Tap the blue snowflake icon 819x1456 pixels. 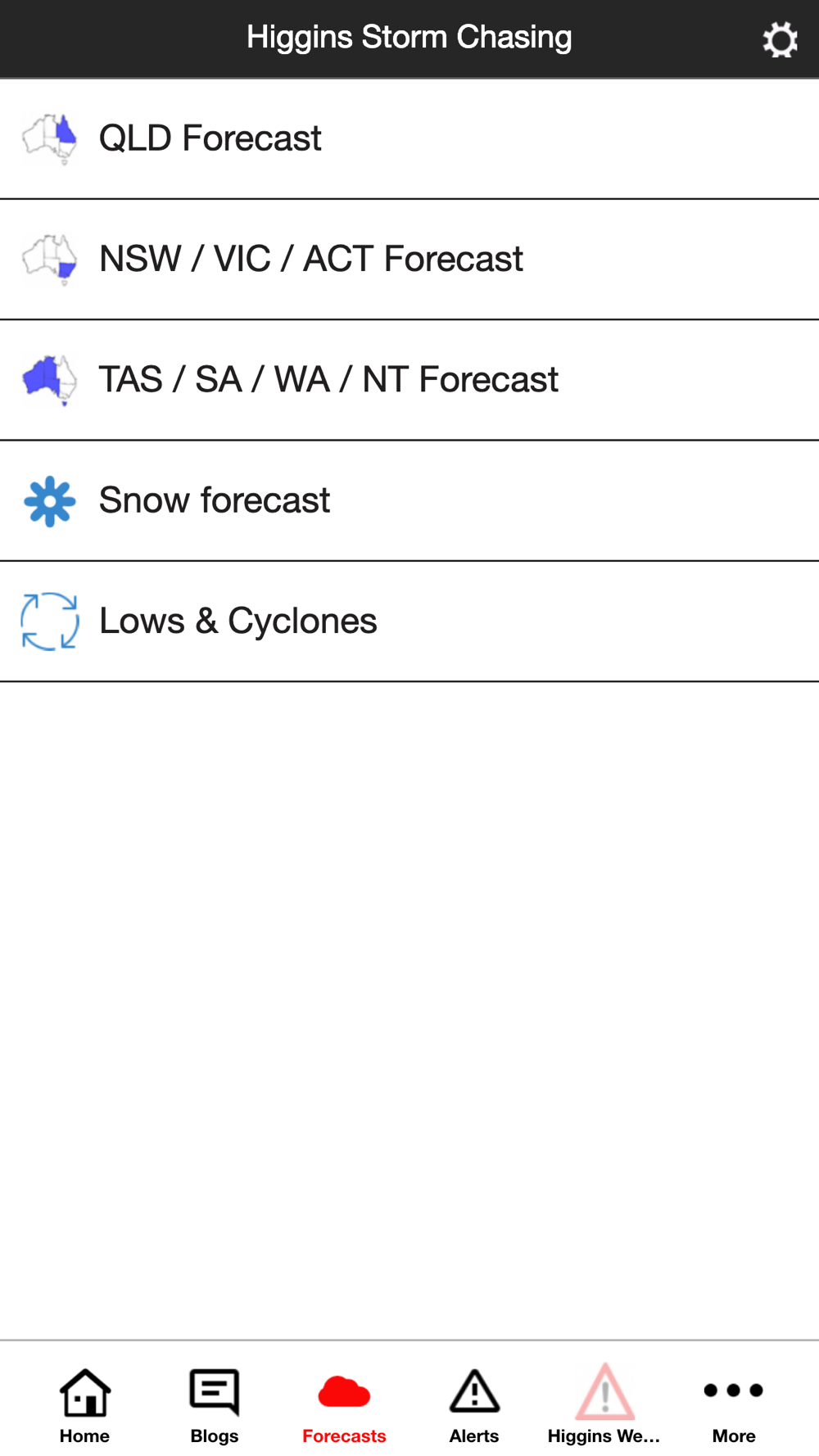click(x=50, y=501)
